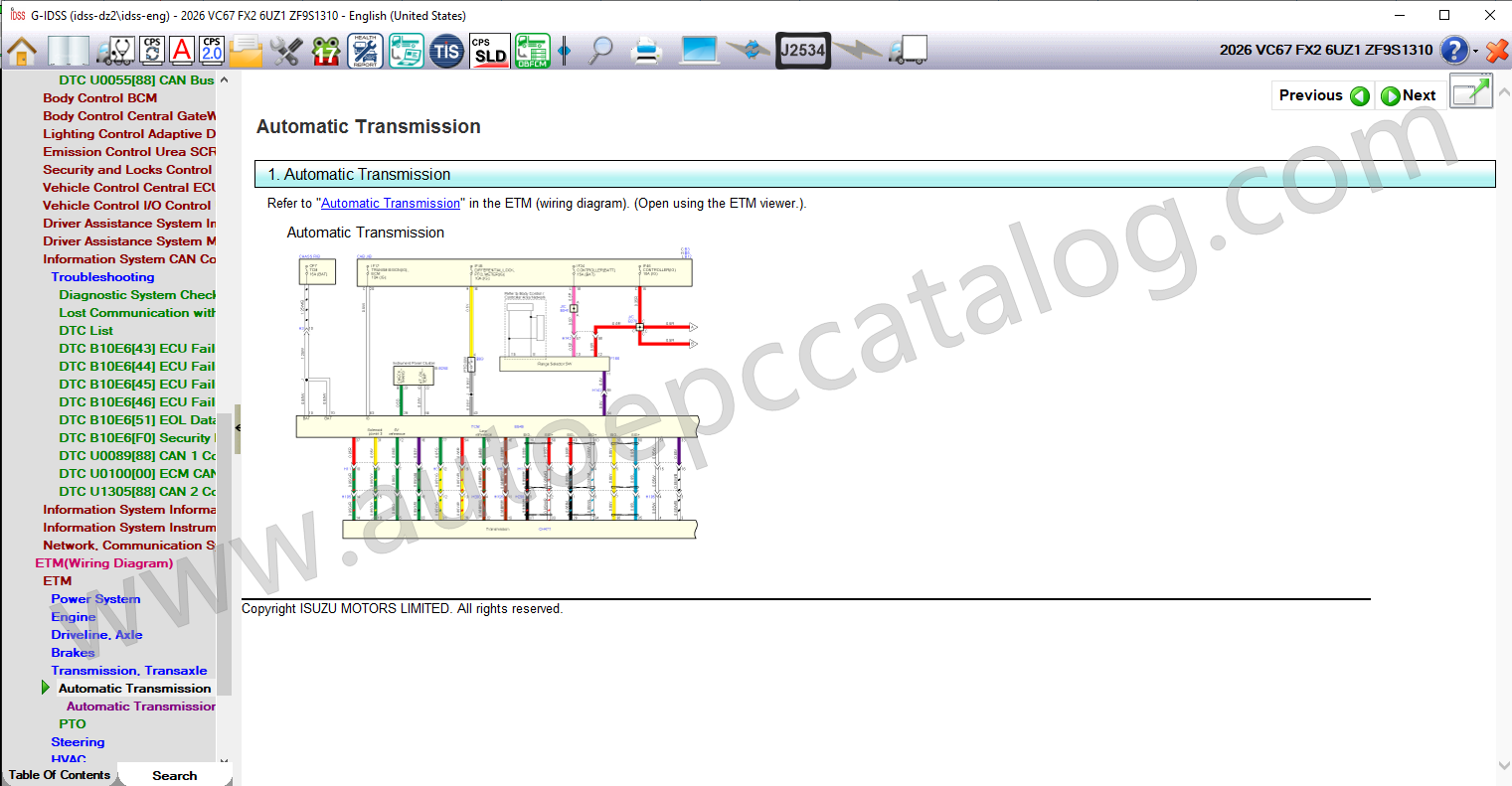Screen dimensions: 1512x786
Task: Open the blue question mark help icon
Action: pyautogui.click(x=1453, y=51)
